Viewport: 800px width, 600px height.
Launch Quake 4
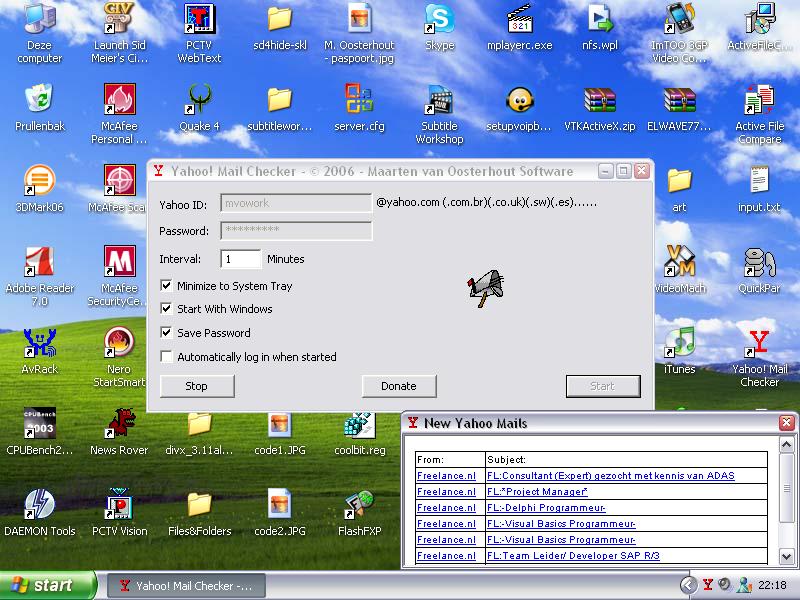(198, 105)
